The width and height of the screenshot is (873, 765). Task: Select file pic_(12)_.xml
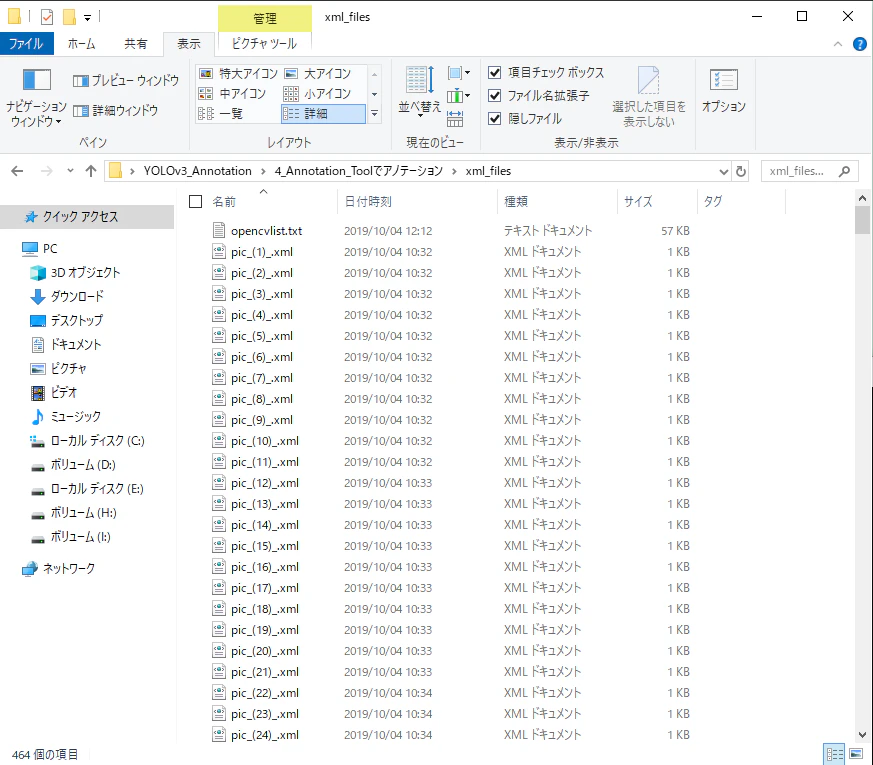tap(265, 483)
